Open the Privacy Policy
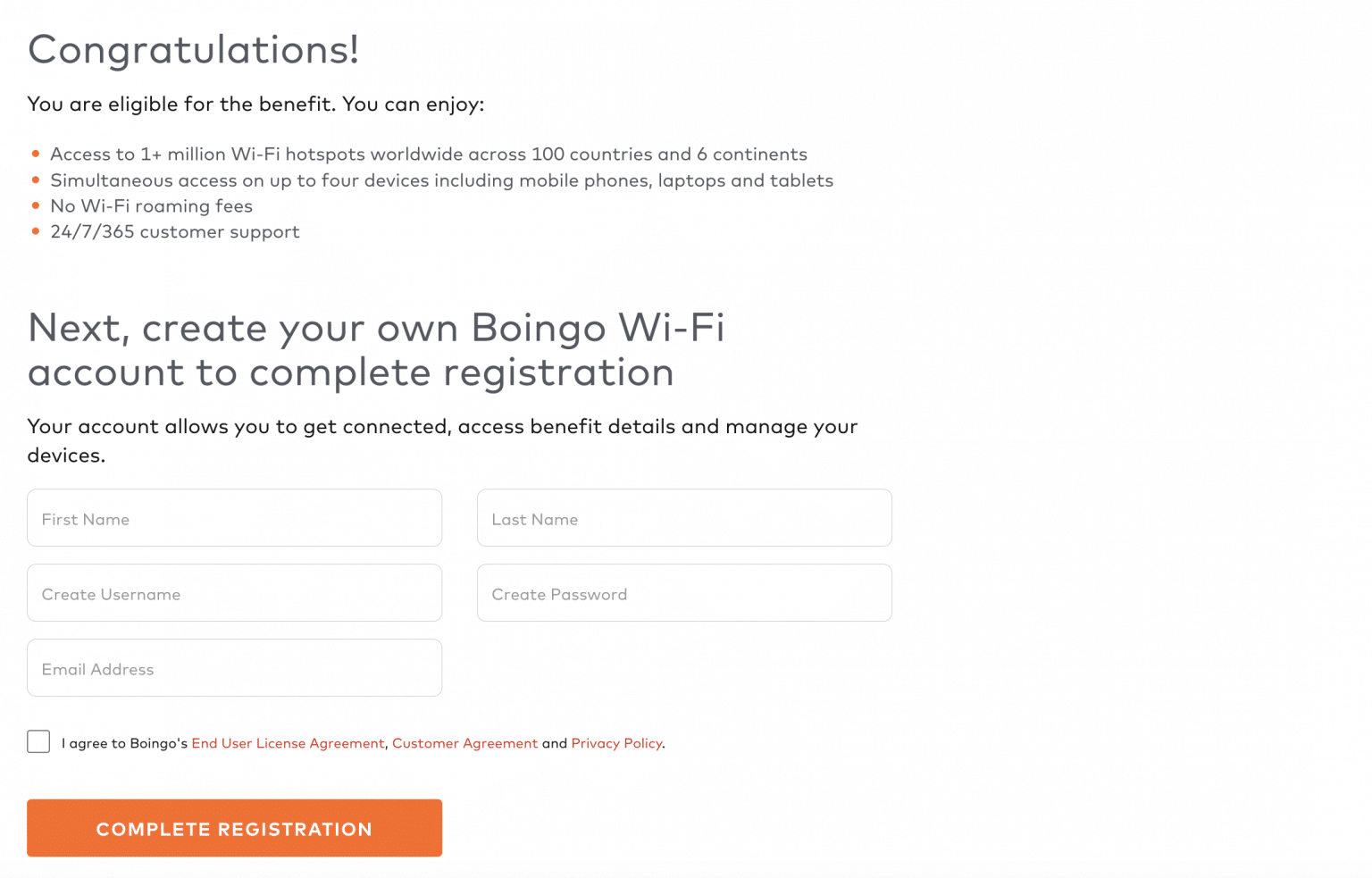 pos(616,742)
